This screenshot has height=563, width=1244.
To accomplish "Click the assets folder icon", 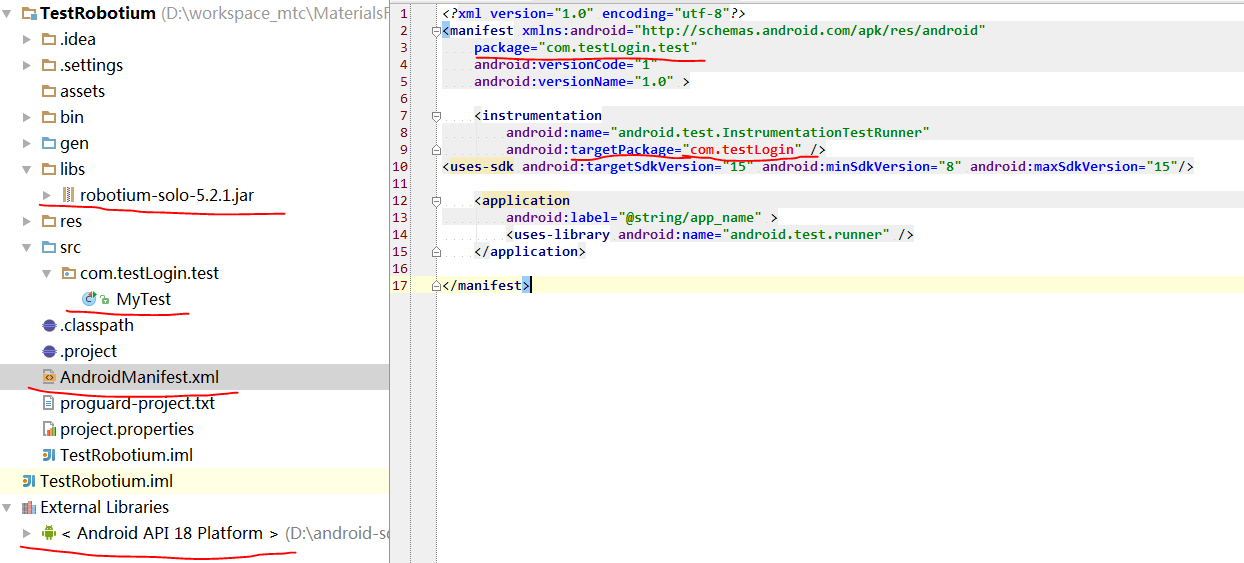I will coord(48,92).
